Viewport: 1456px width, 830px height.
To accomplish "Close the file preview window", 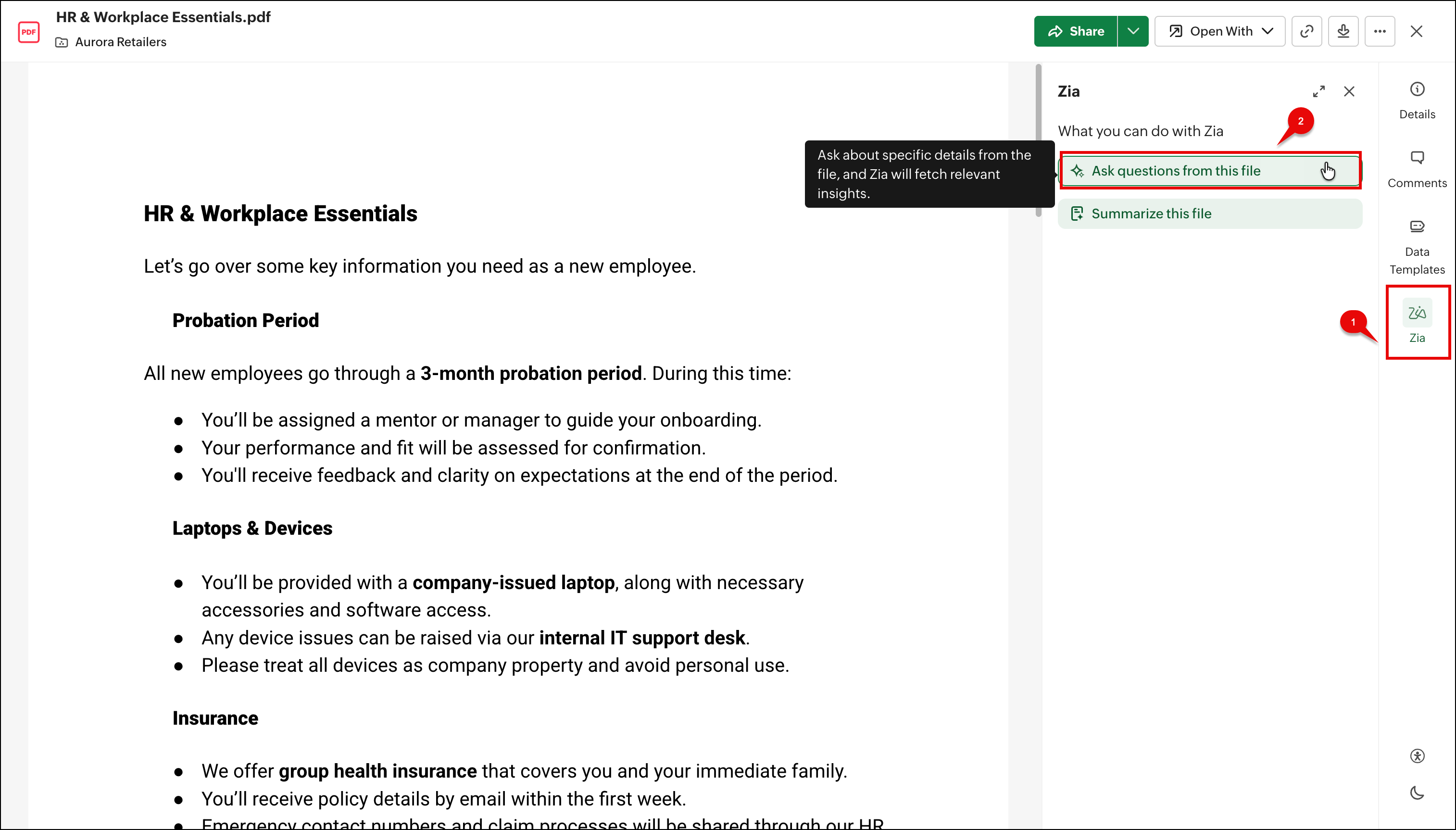I will click(1416, 31).
